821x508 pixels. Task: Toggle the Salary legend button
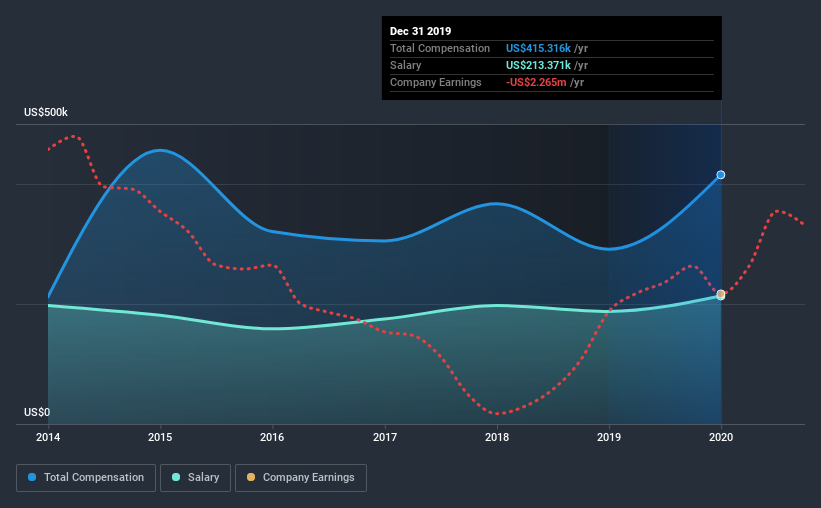coord(195,478)
